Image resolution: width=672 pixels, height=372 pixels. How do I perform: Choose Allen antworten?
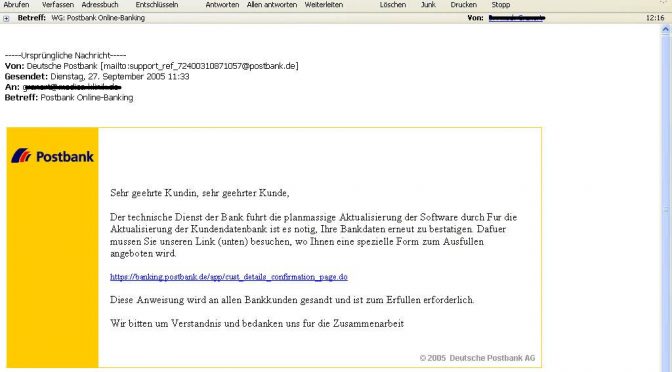(x=272, y=5)
